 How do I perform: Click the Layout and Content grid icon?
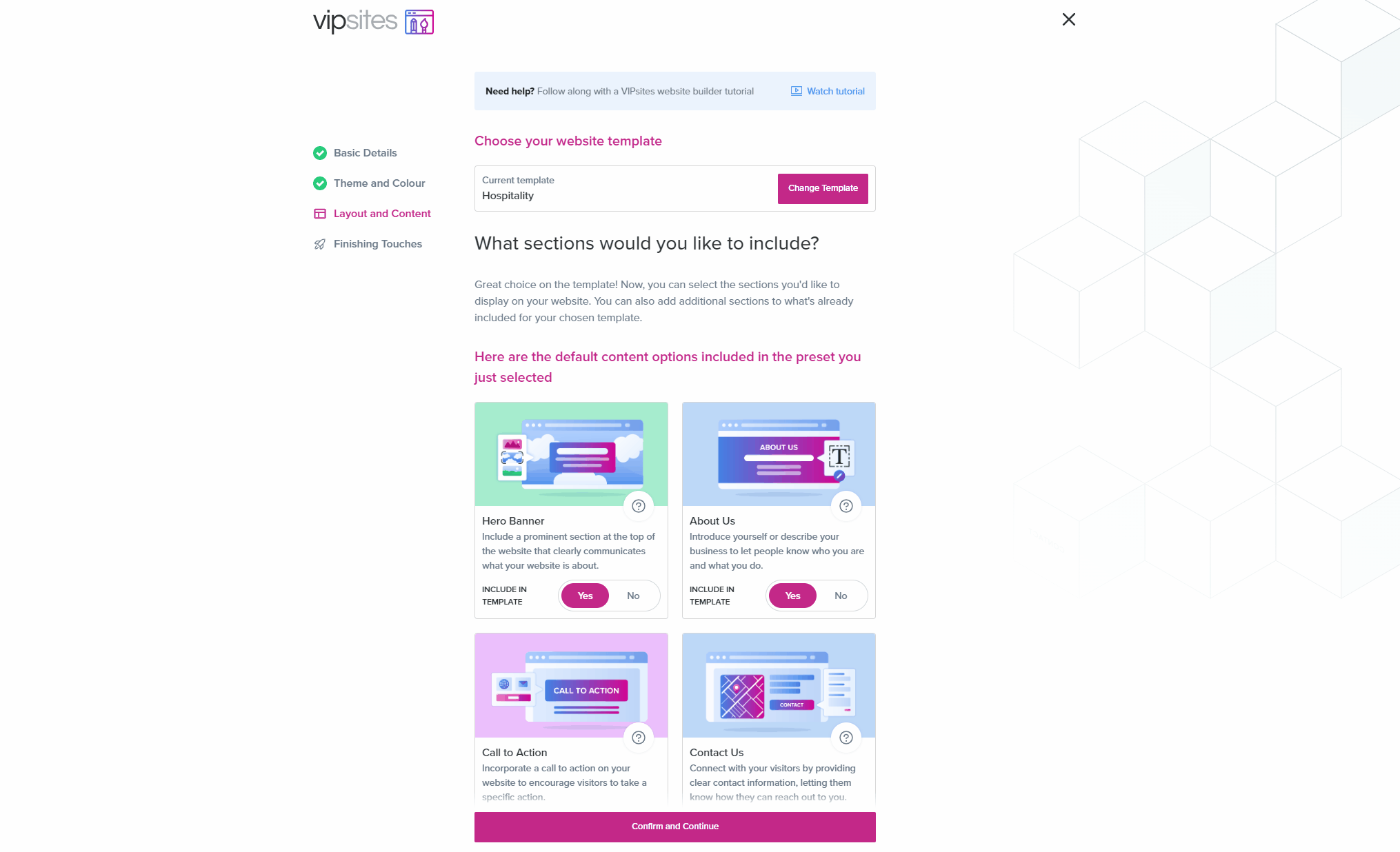[319, 214]
